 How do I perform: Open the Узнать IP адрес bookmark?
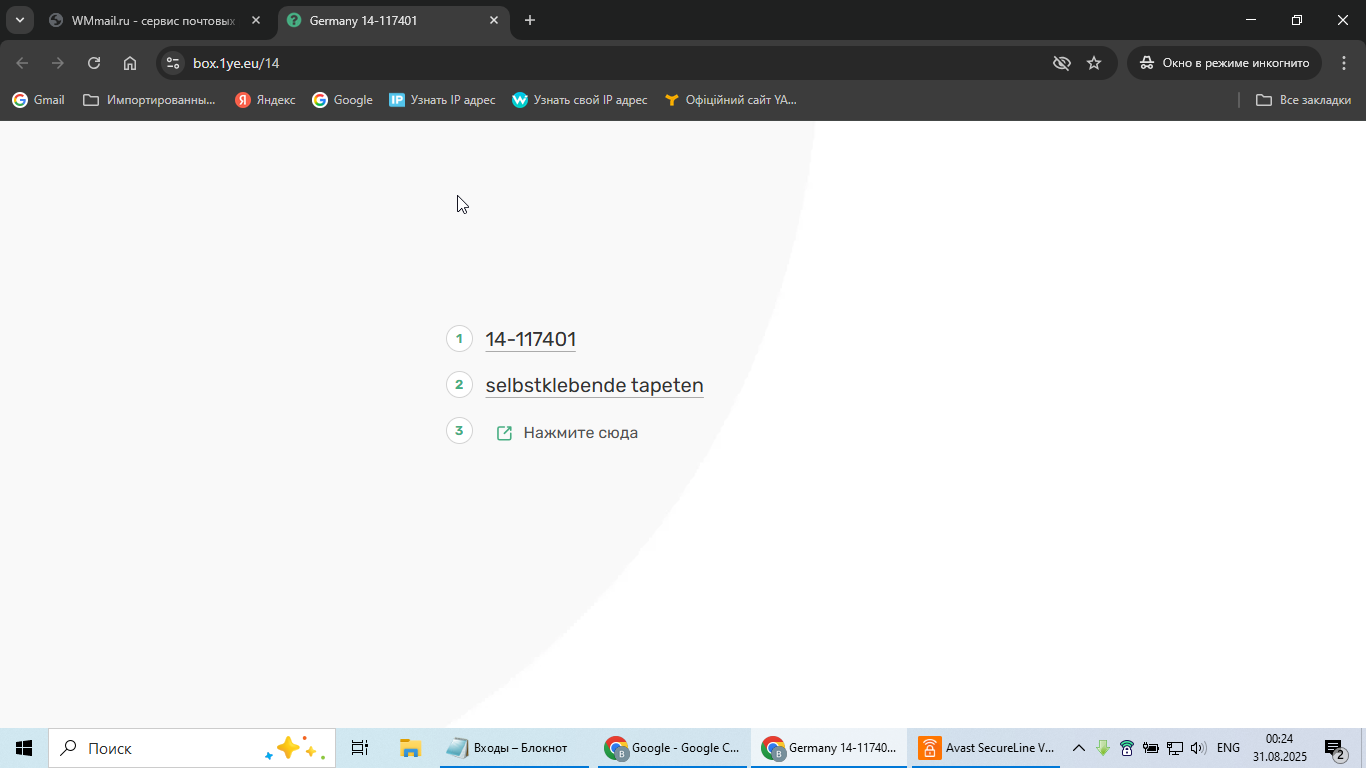442,100
